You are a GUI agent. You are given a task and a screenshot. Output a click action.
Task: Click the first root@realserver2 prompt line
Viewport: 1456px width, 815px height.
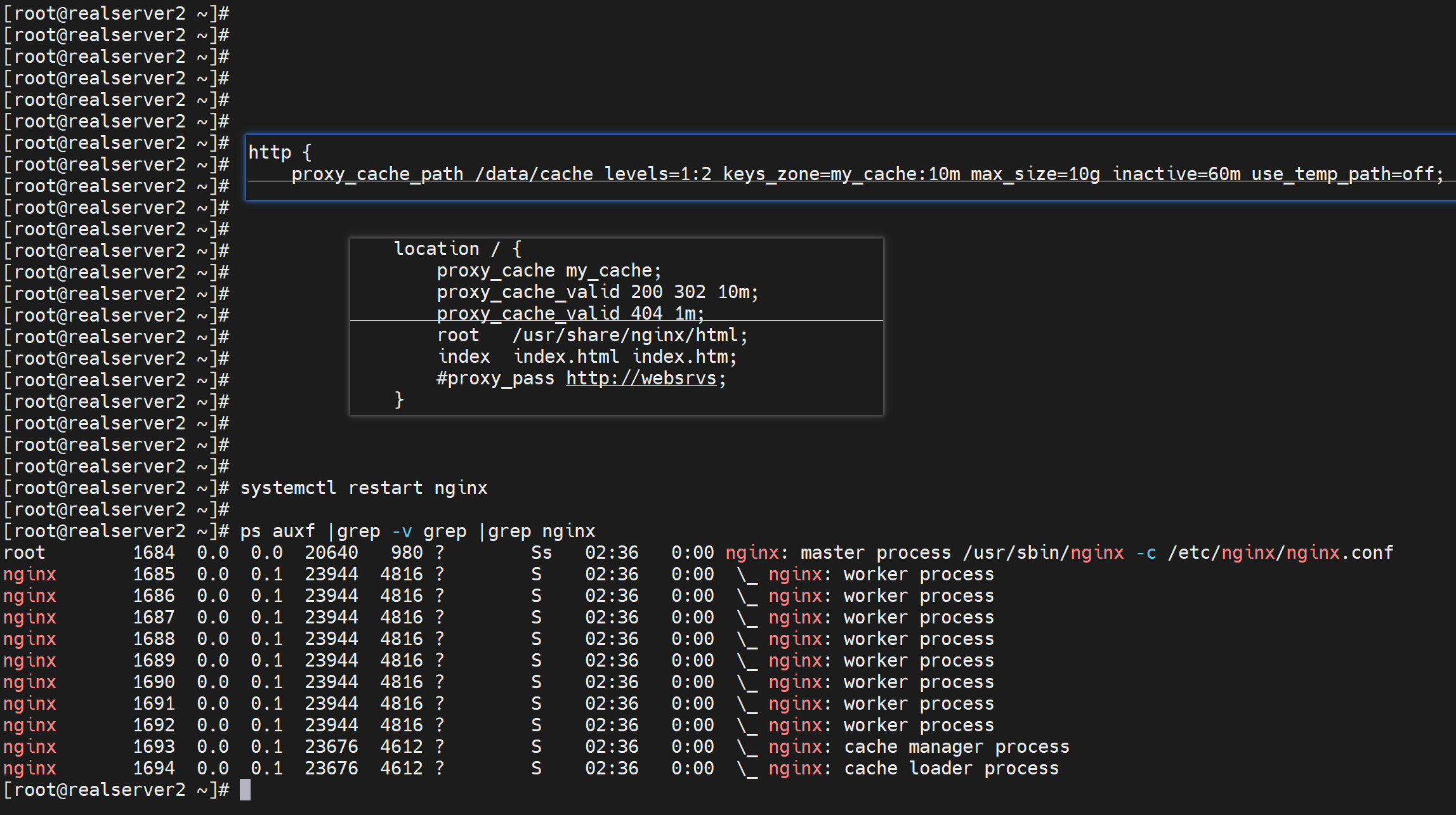tap(116, 13)
